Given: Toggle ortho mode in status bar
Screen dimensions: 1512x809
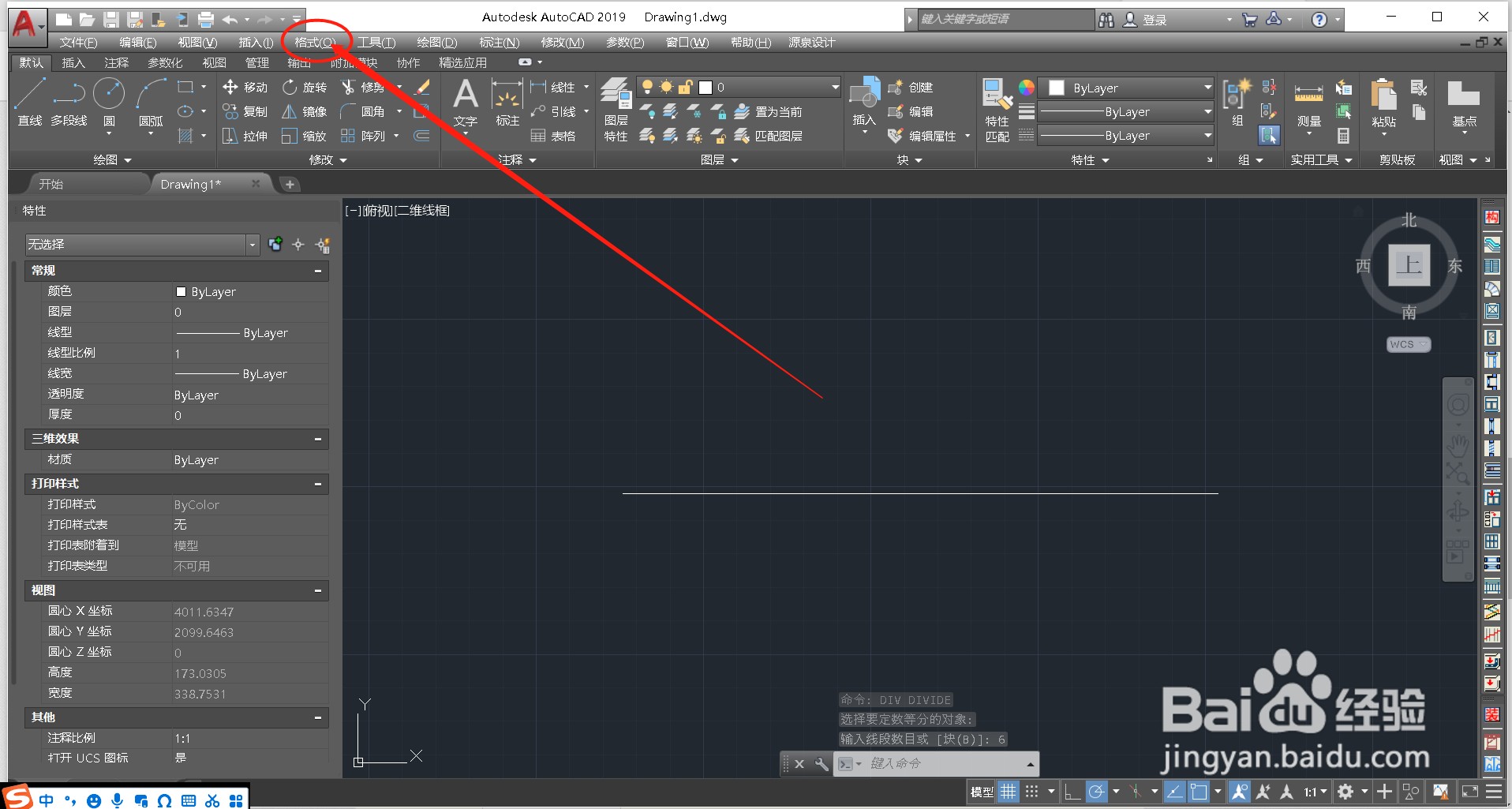Looking at the screenshot, I should point(1071,792).
